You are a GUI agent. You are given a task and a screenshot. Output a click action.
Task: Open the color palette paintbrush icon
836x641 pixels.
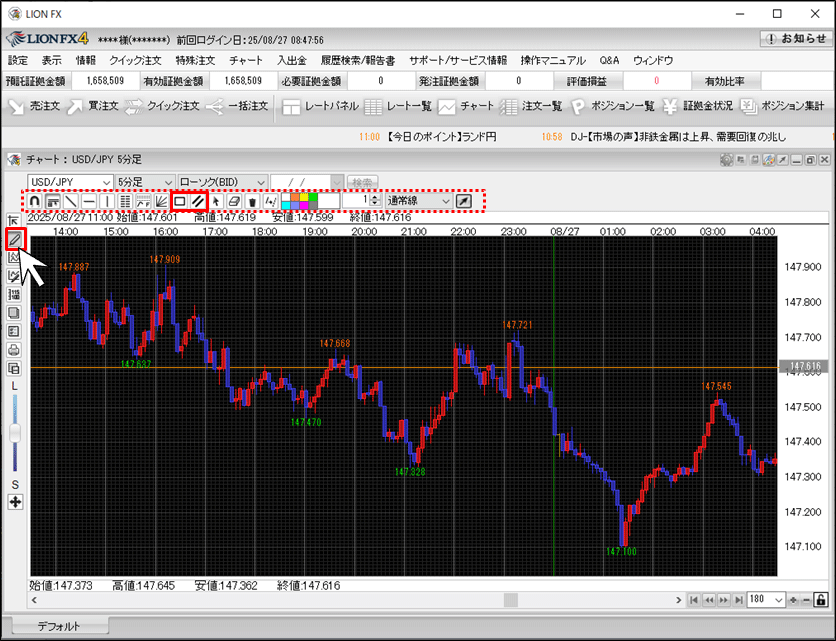click(768, 159)
